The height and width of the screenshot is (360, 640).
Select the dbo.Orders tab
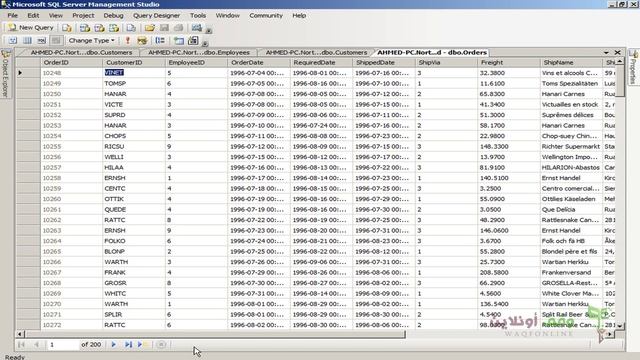click(x=431, y=53)
